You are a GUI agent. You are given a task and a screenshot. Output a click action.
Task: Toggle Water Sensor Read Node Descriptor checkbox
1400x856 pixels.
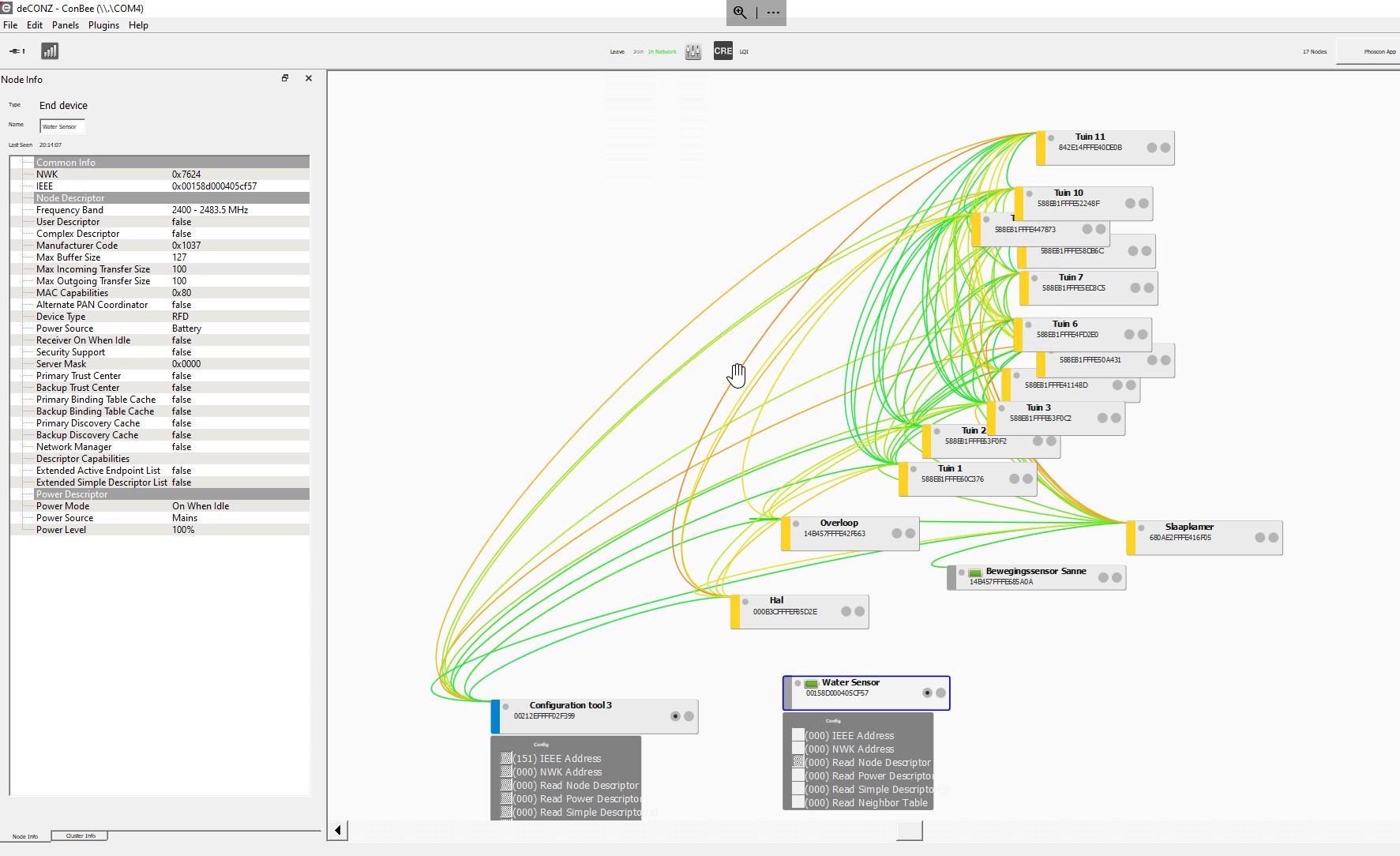pos(798,762)
